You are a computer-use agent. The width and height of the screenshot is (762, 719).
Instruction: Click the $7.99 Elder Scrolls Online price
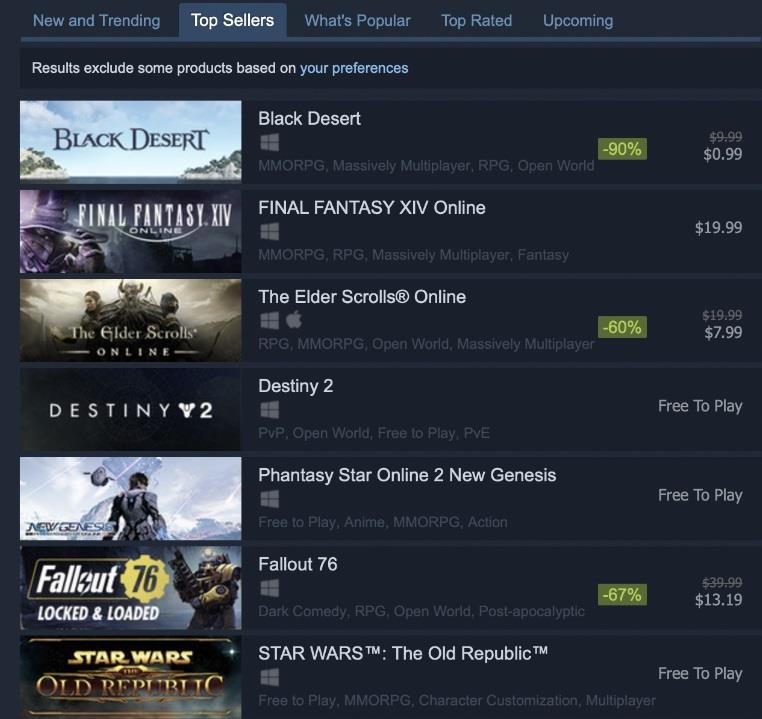[x=722, y=333]
